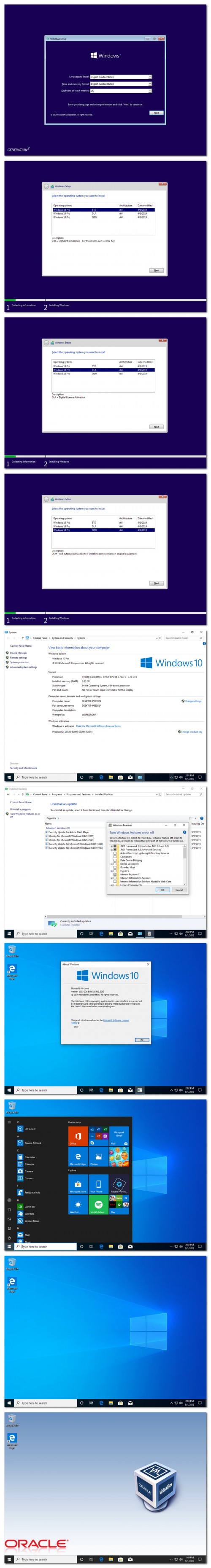Open the Spotify Music tile

coord(98,1205)
